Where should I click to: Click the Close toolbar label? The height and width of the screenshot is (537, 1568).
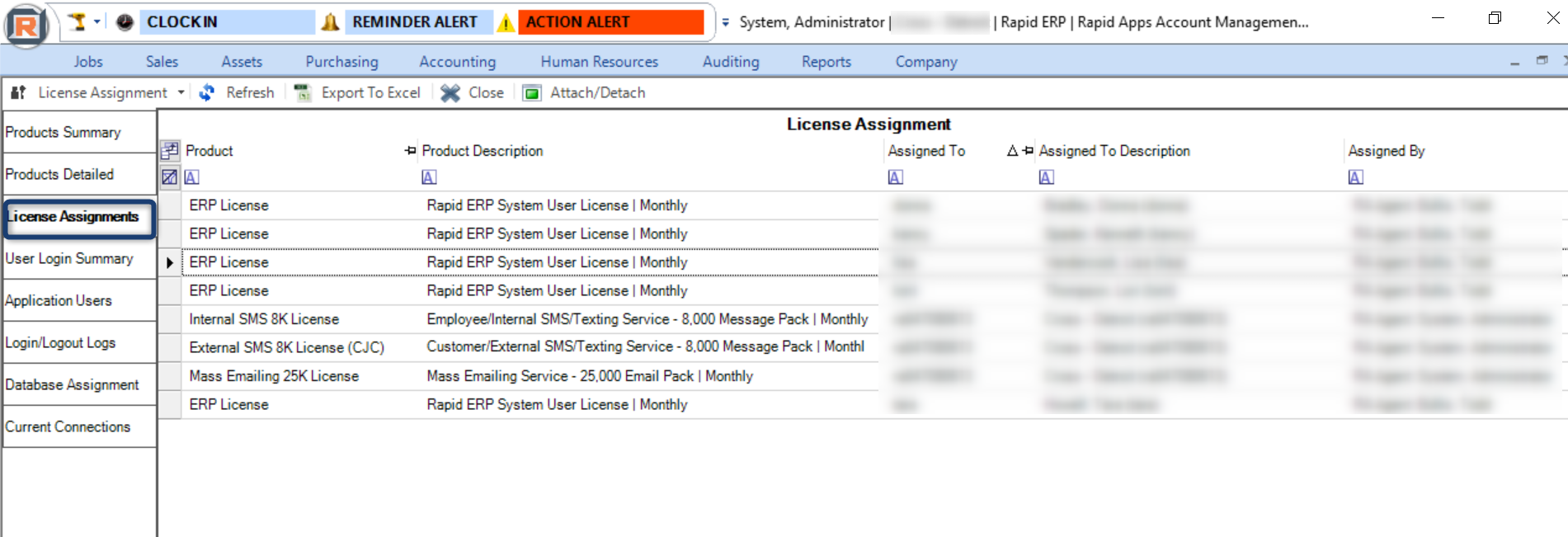click(x=486, y=92)
